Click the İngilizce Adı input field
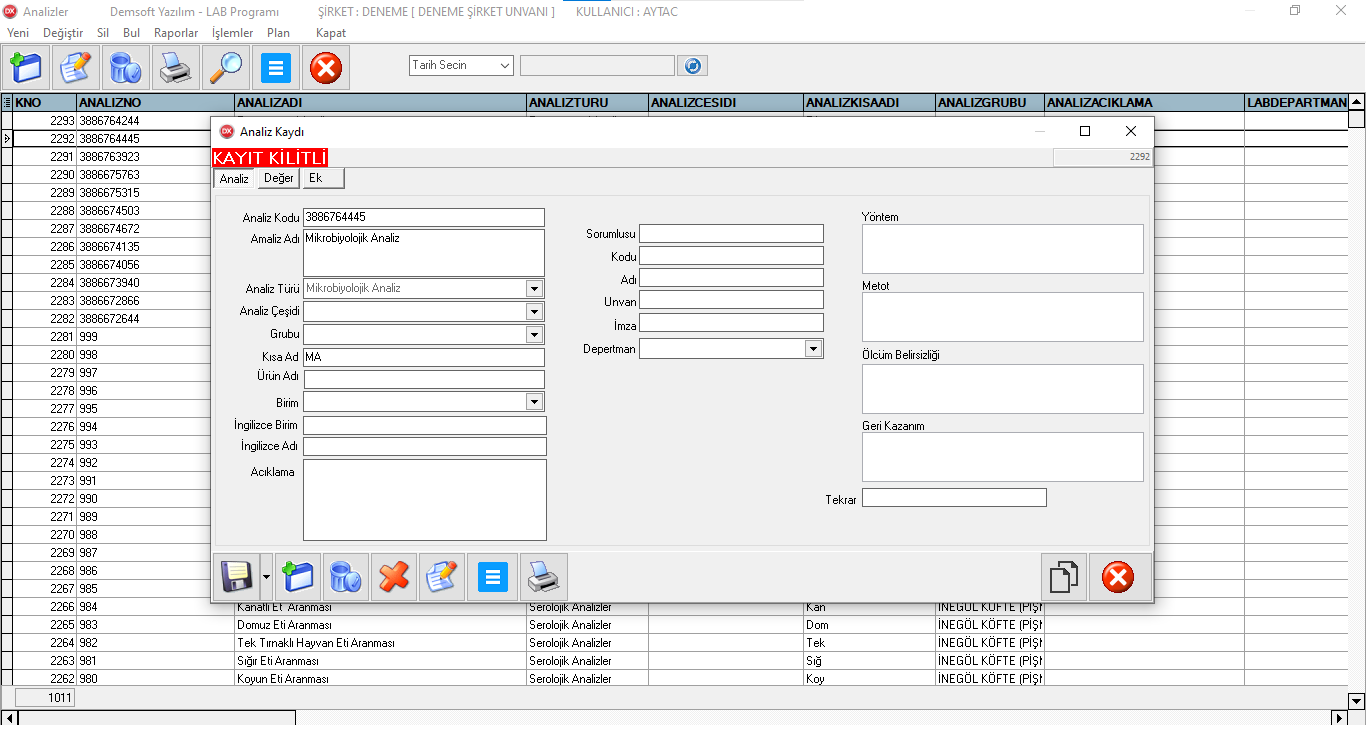1368x731 pixels. tap(425, 446)
